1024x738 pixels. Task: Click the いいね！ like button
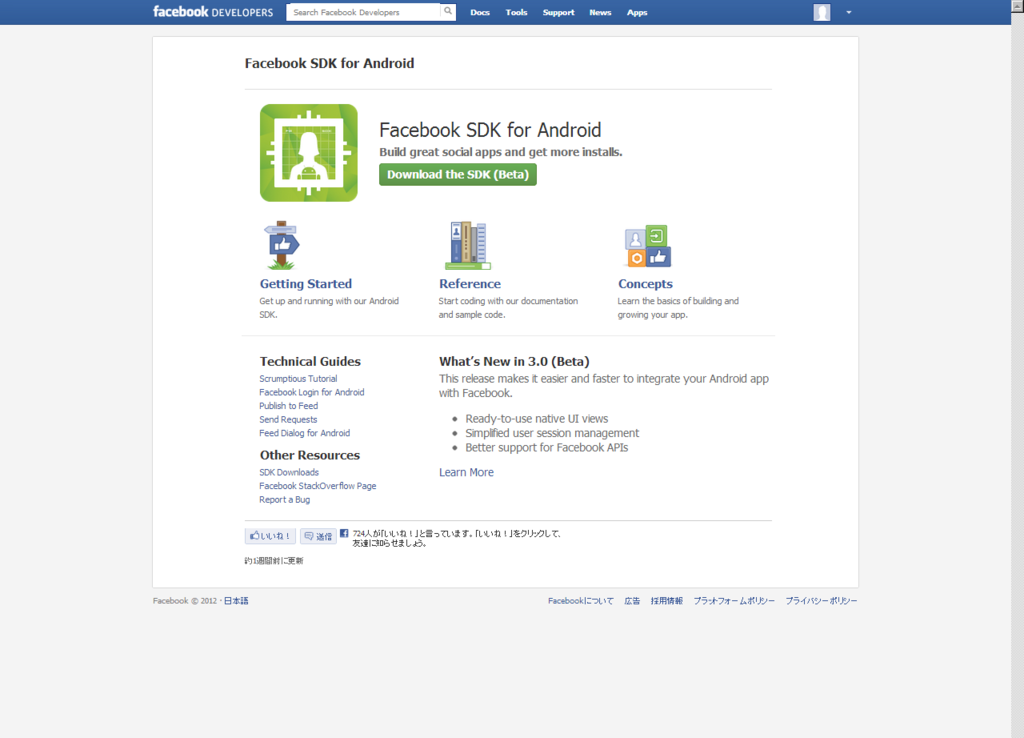270,536
